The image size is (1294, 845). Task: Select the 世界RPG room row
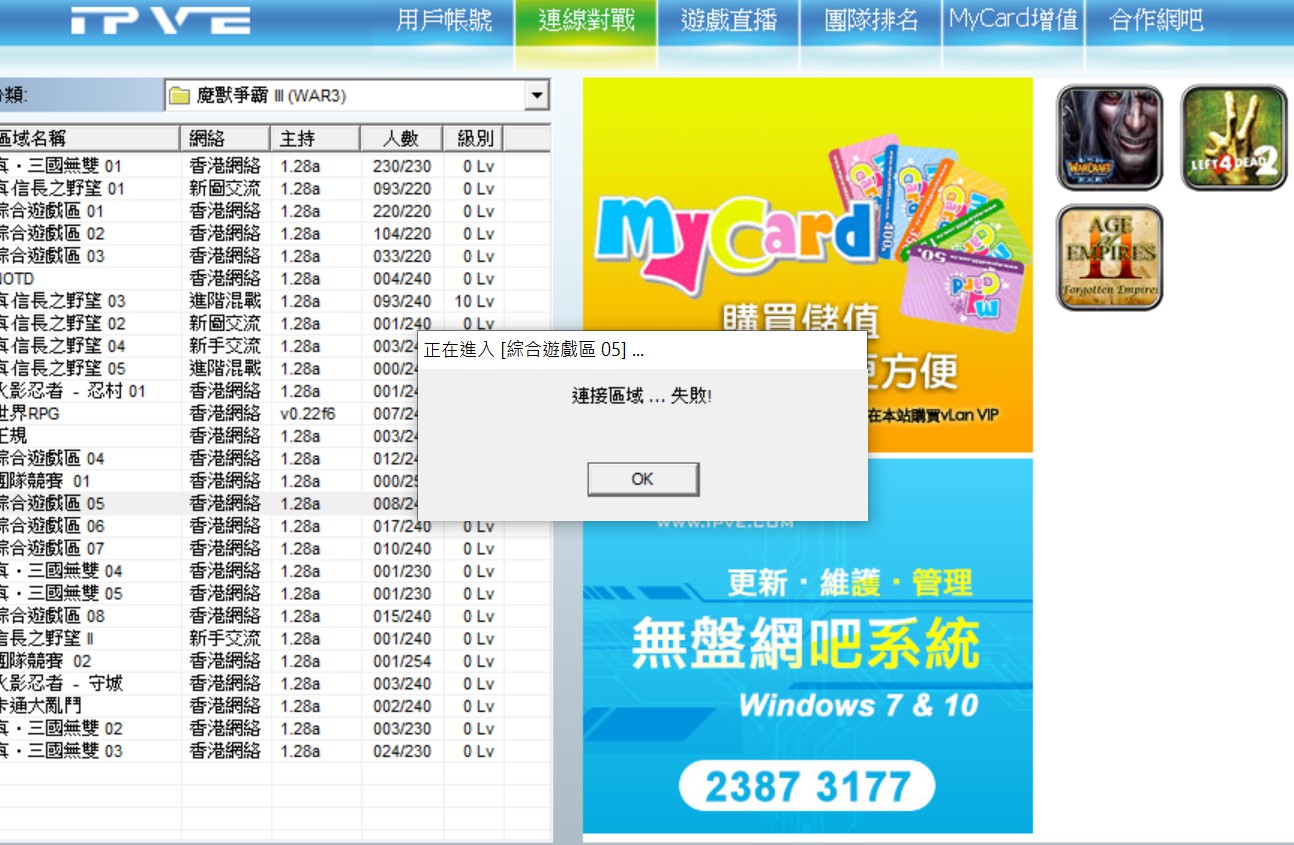point(208,413)
